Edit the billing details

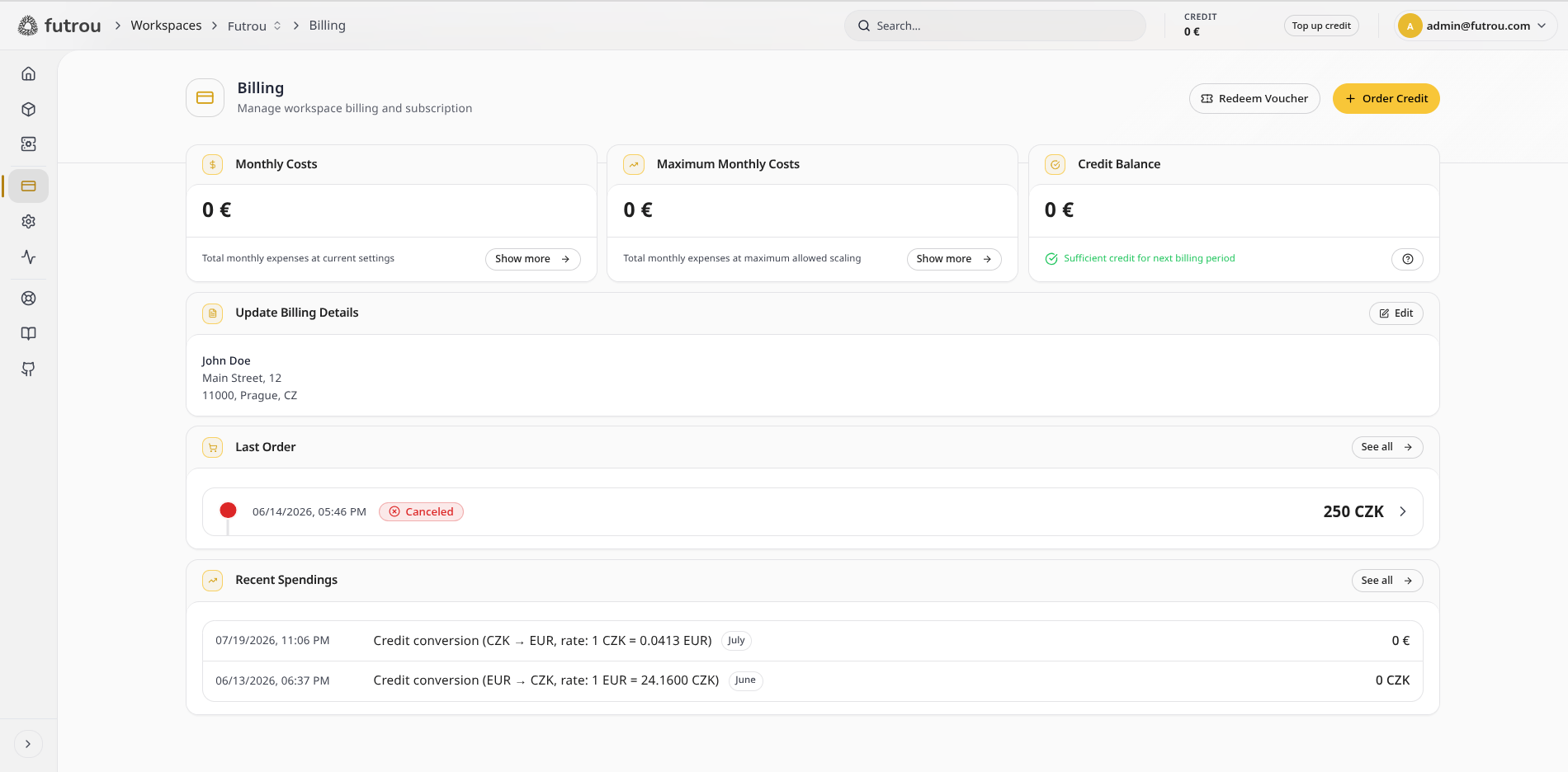pos(1396,313)
